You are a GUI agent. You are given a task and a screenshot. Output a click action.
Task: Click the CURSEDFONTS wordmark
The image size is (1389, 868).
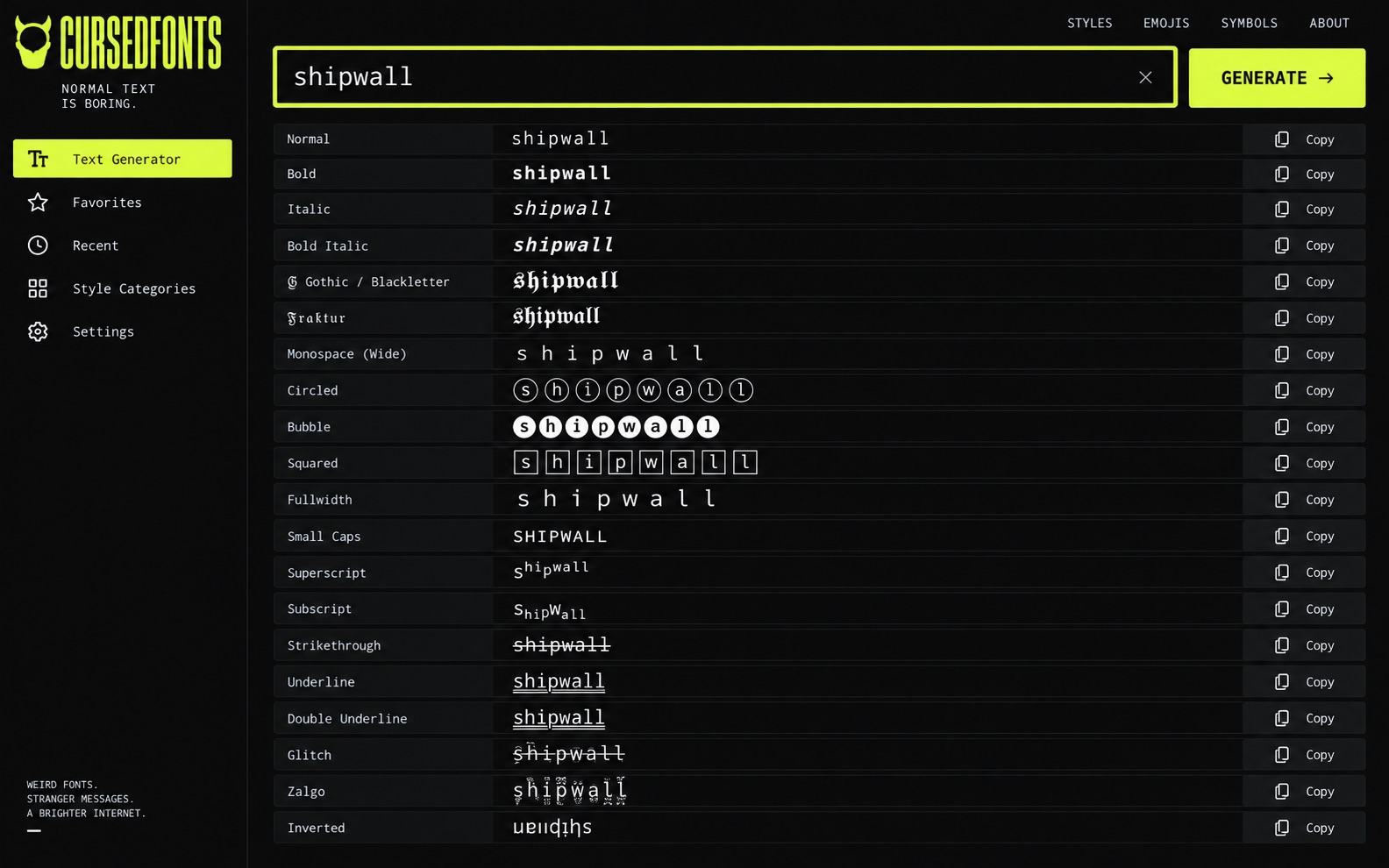(140, 42)
